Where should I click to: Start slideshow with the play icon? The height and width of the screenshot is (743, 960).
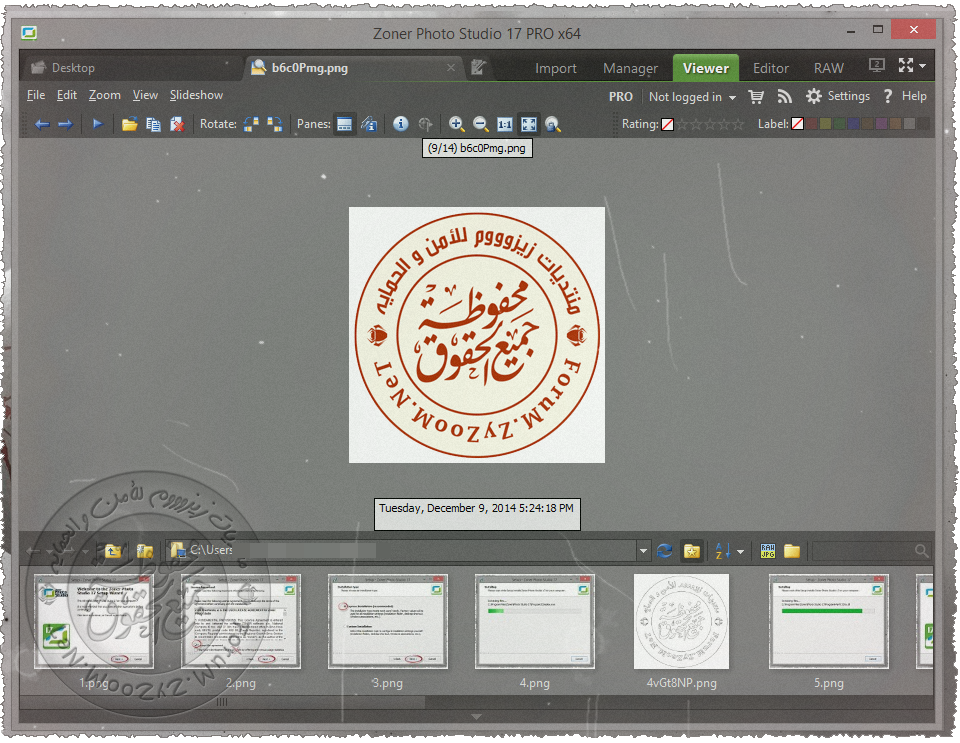pyautogui.click(x=97, y=124)
